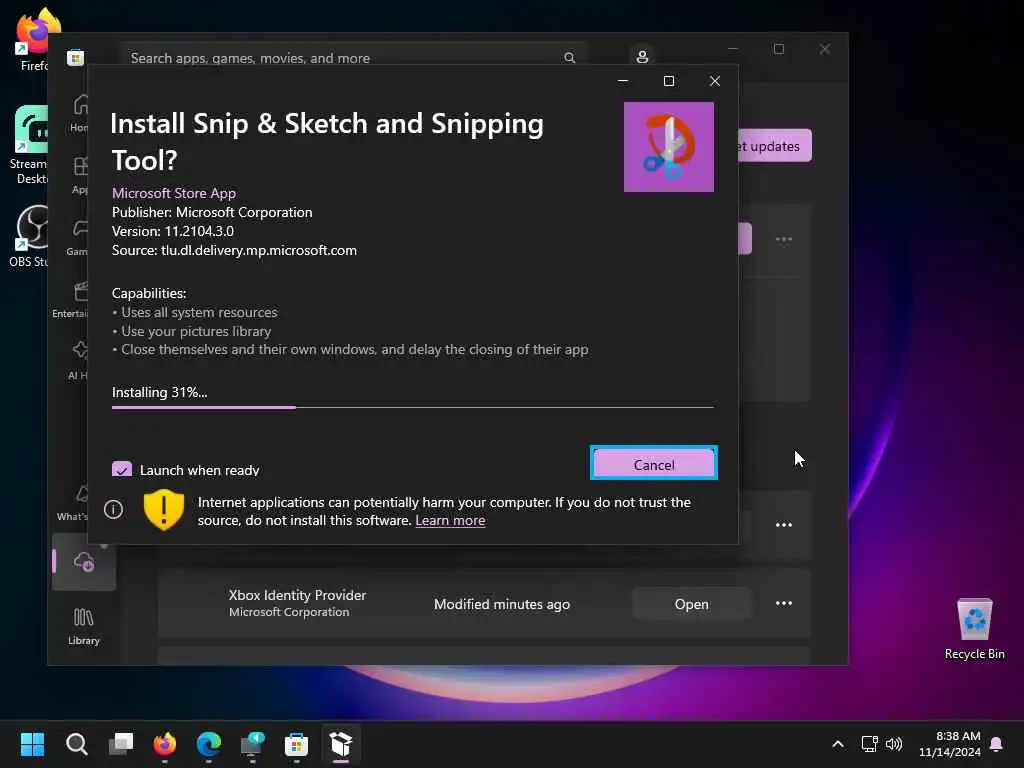Open notifications bell icon
Viewport: 1024px width, 768px height.
997,744
